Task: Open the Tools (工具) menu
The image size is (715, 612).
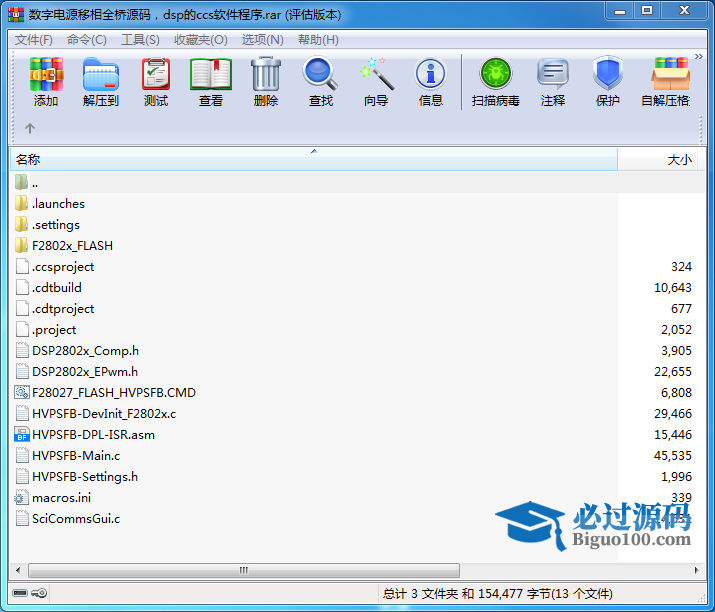Action: pyautogui.click(x=140, y=40)
